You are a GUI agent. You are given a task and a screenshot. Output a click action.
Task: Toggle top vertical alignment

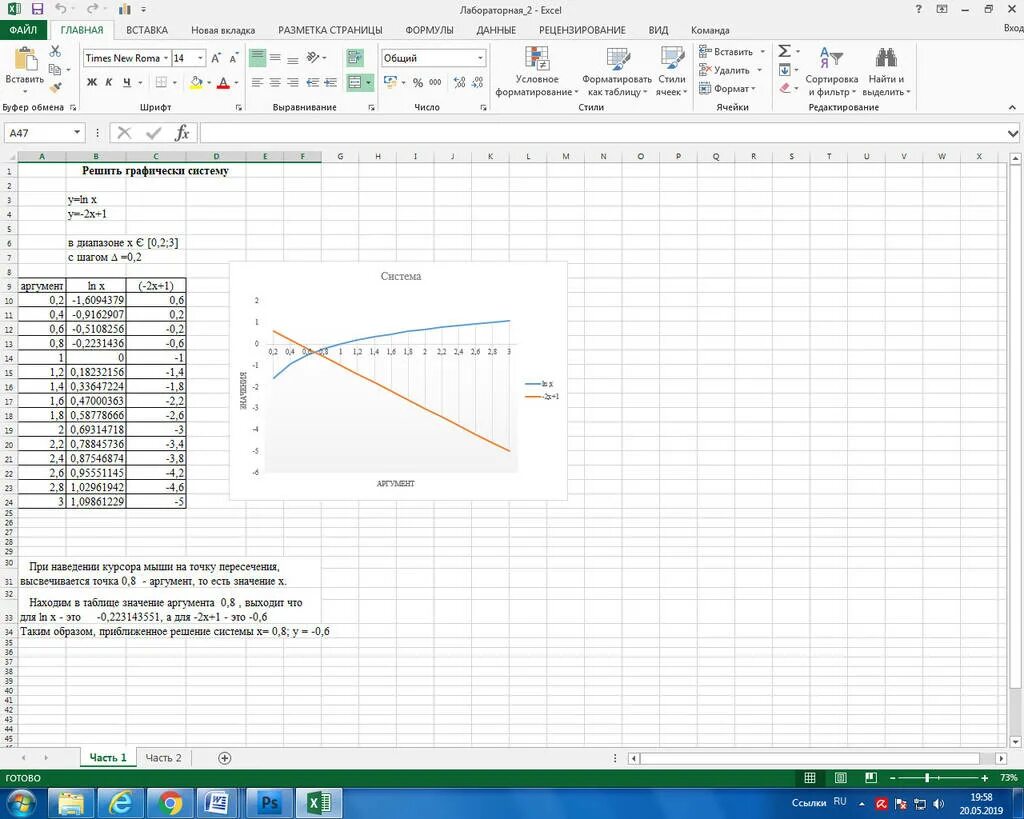coord(258,58)
